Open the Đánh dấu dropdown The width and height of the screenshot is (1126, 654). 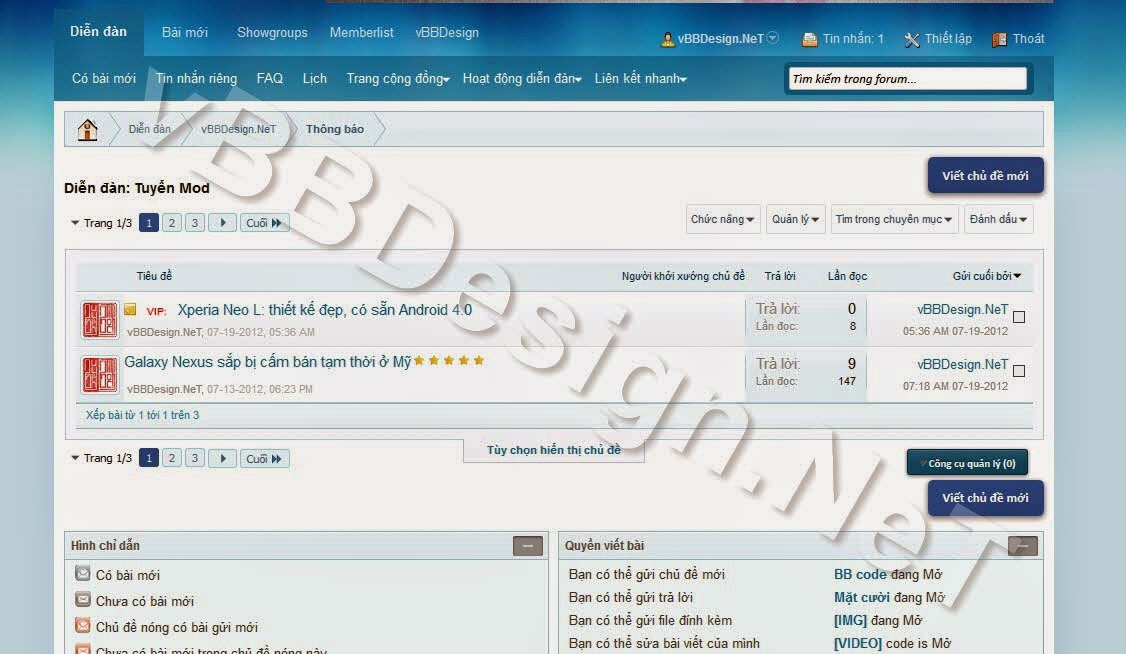pos(998,219)
